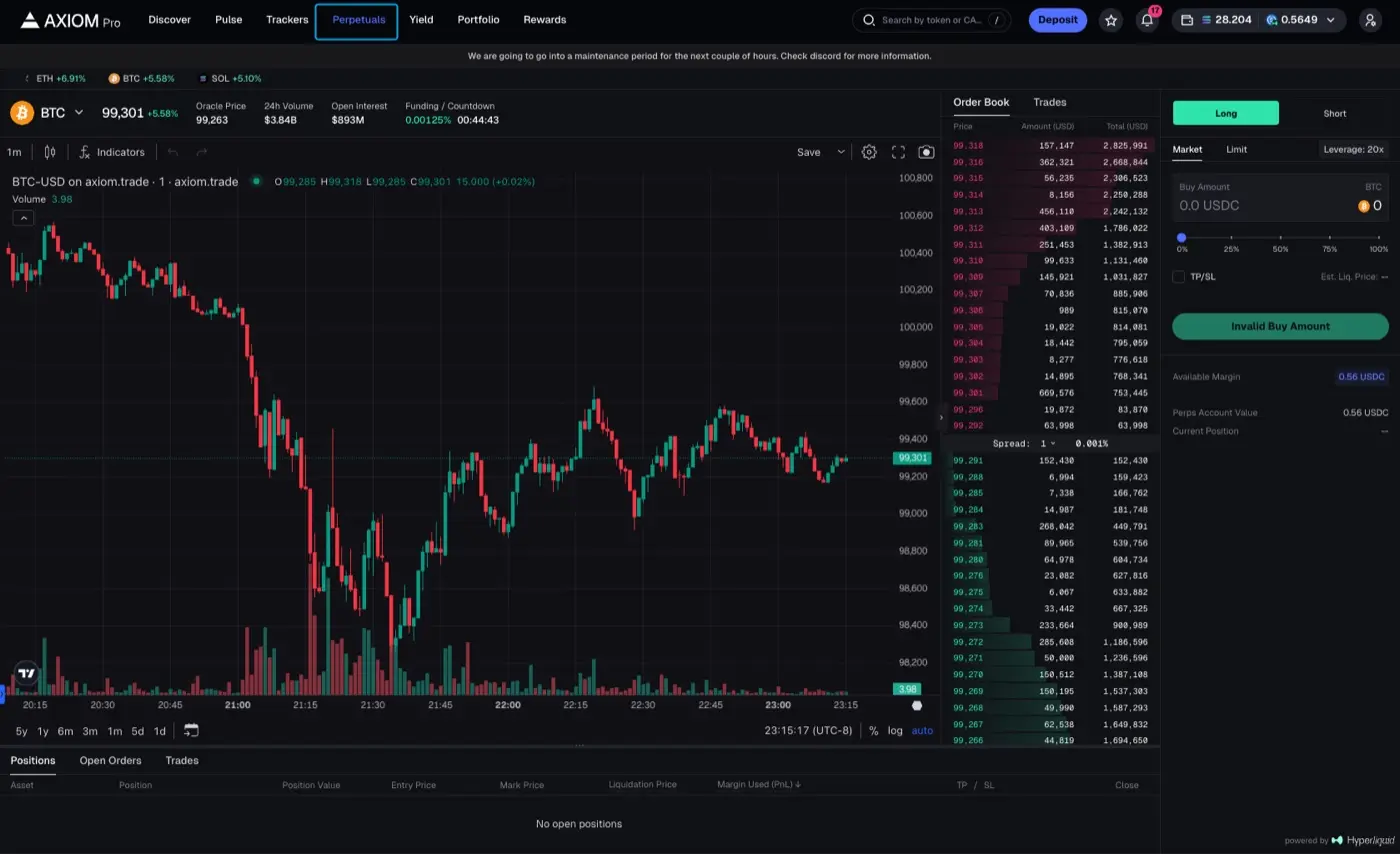Save the chart layout
Image resolution: width=1400 pixels, height=854 pixels.
809,152
